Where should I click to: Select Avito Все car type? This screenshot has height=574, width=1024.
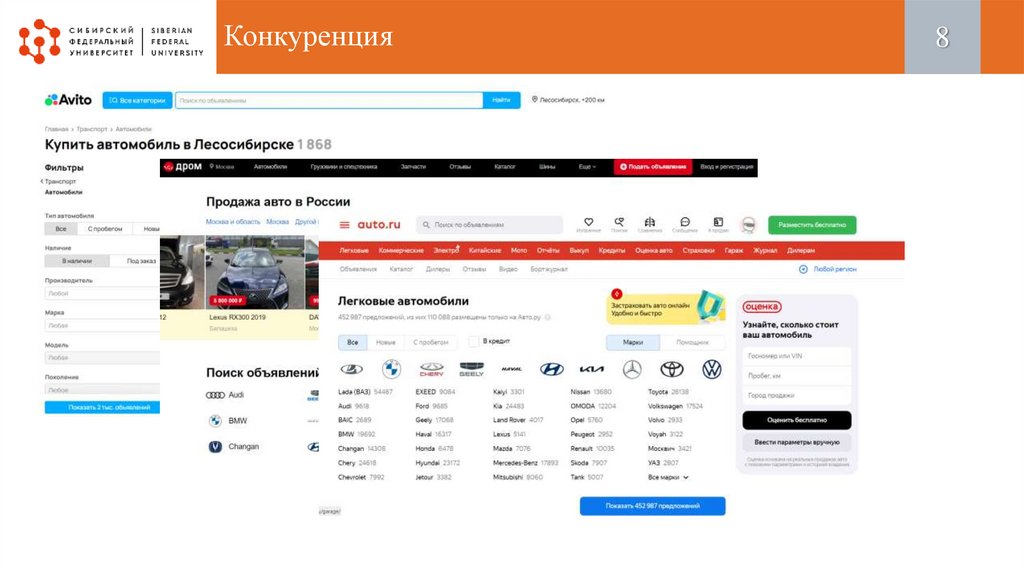[x=61, y=229]
